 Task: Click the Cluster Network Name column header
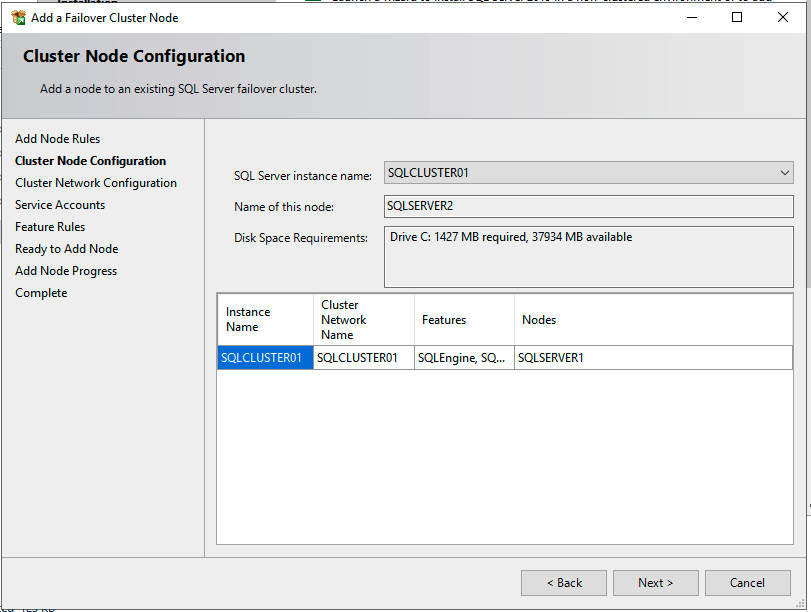364,320
